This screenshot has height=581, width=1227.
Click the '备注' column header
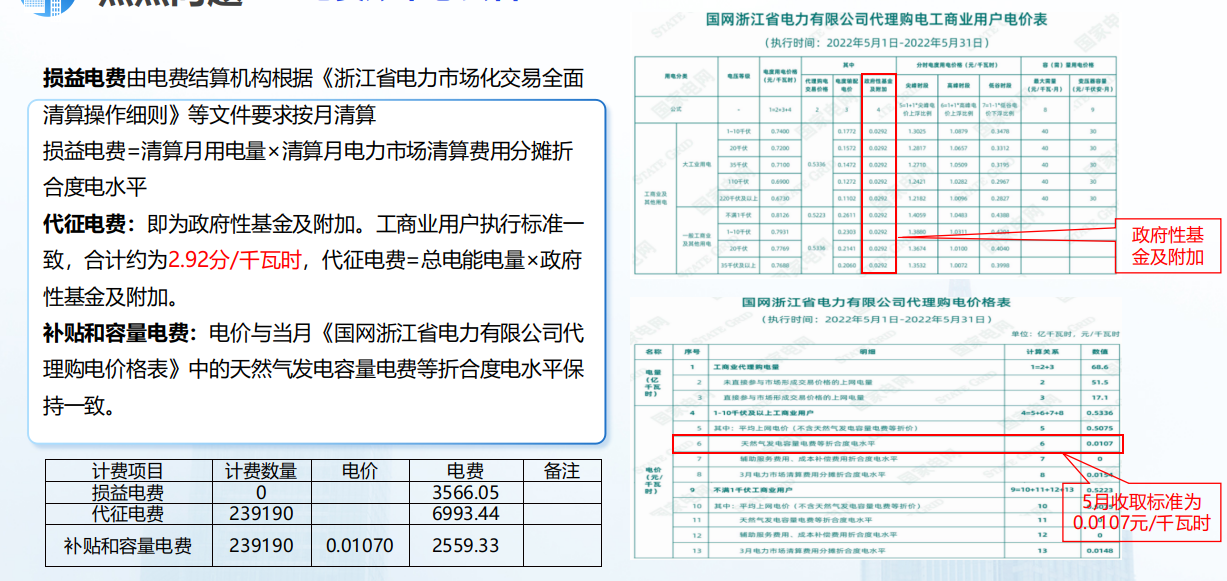point(562,470)
